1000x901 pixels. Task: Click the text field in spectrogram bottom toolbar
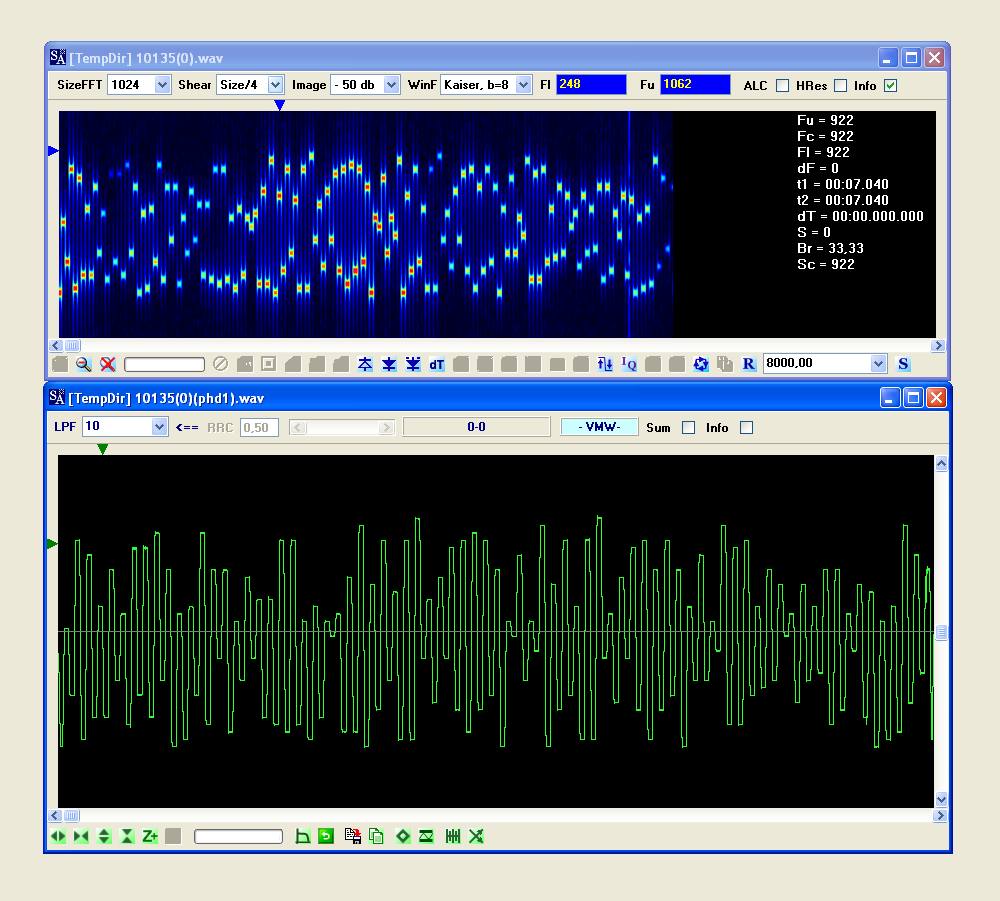(x=165, y=364)
